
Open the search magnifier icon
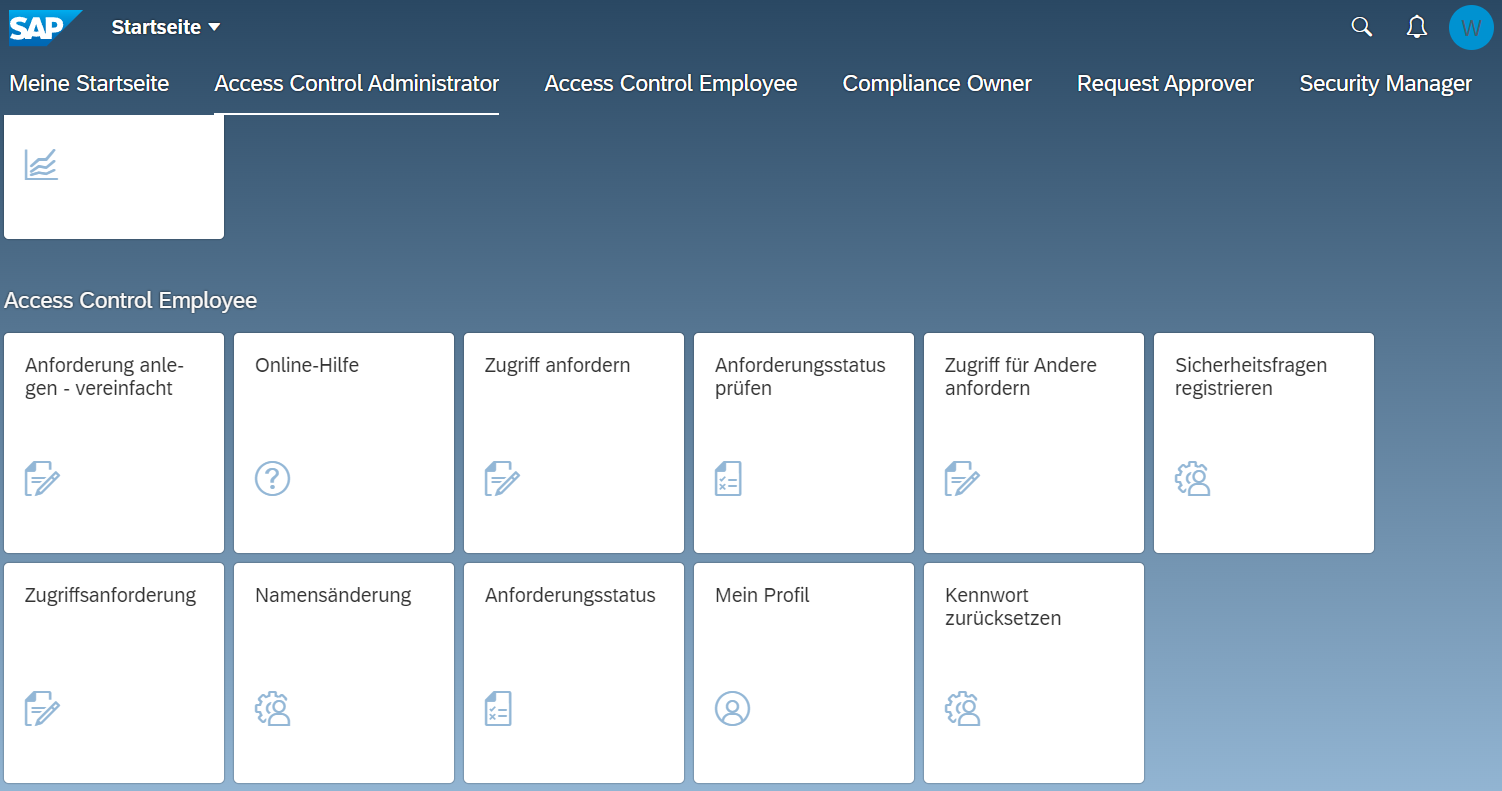pyautogui.click(x=1361, y=27)
